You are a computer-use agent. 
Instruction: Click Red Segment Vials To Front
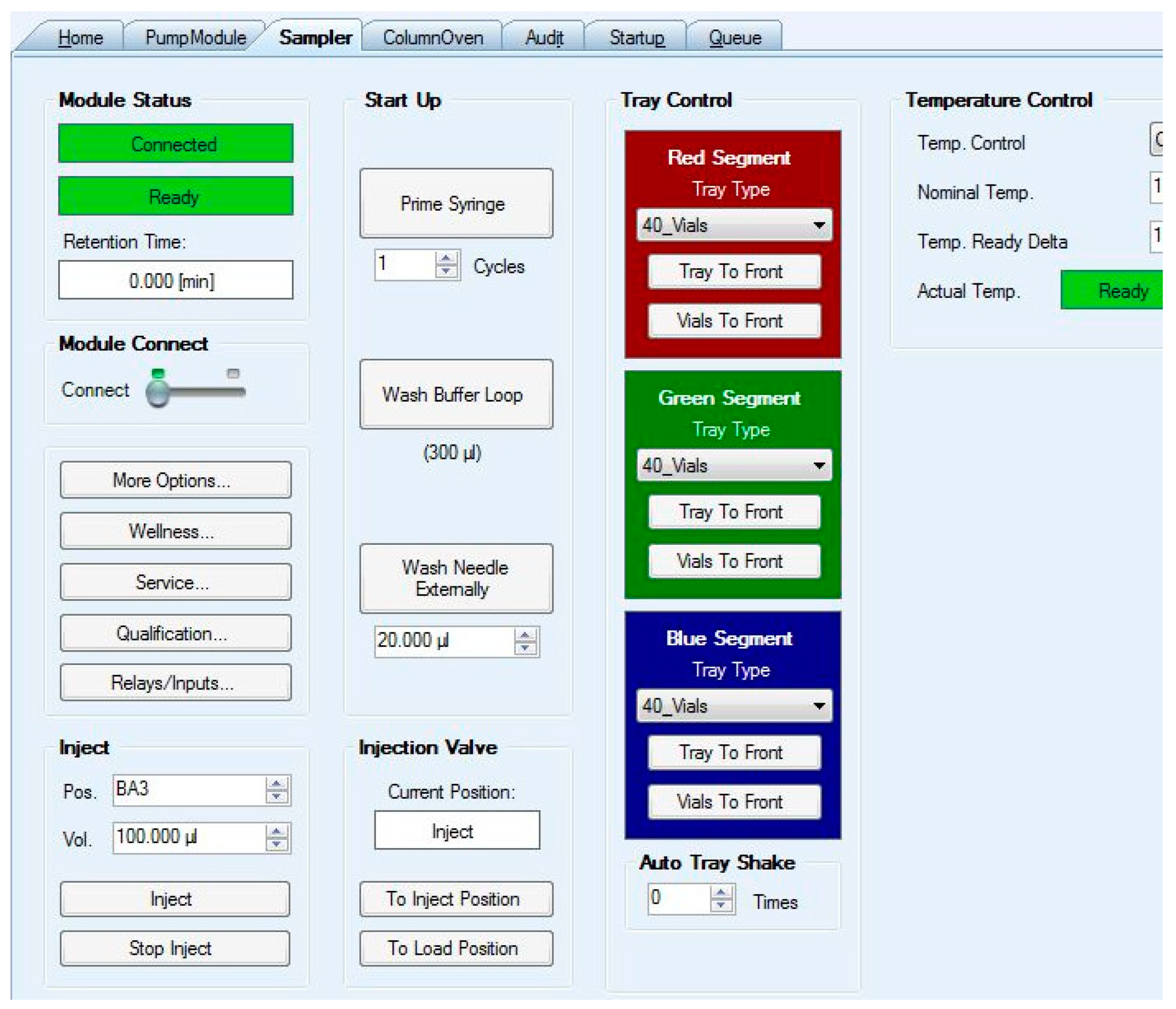pyautogui.click(x=734, y=321)
